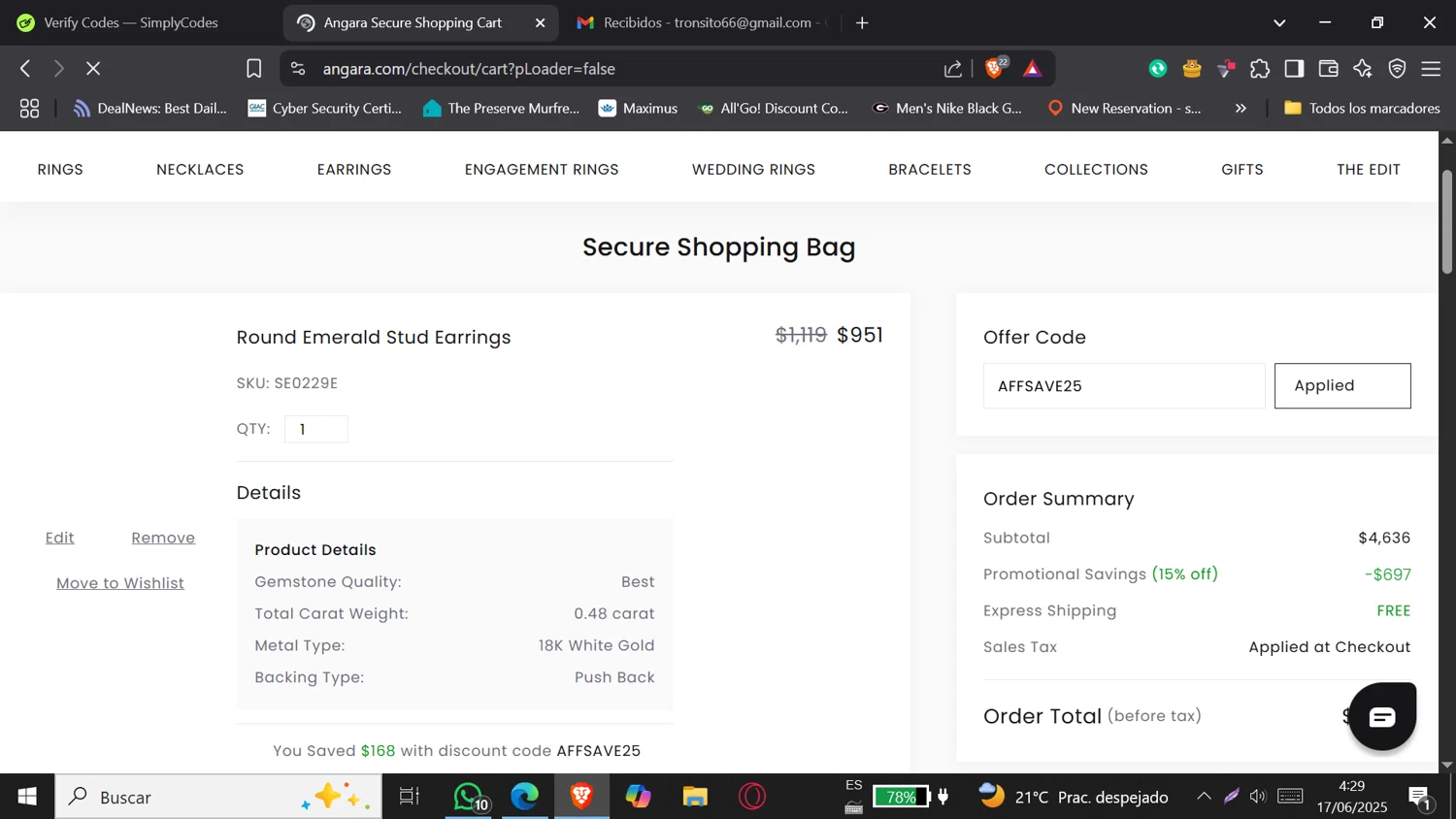Open WhatsApp from the taskbar

[470, 797]
